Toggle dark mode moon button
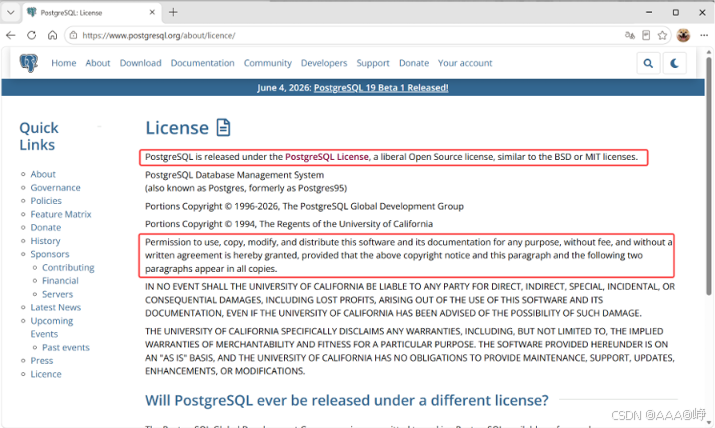The image size is (715, 428). (674, 63)
